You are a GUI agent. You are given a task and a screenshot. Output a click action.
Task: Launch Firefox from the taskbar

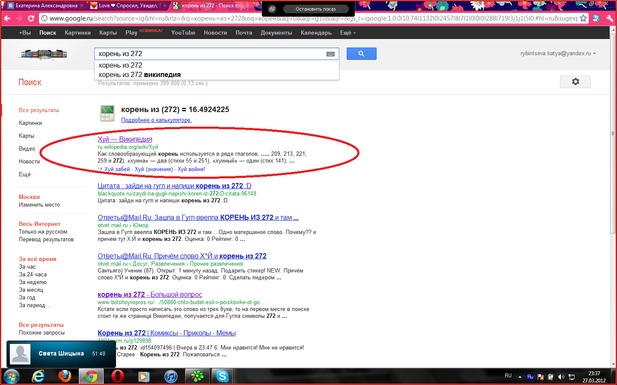pos(65,376)
